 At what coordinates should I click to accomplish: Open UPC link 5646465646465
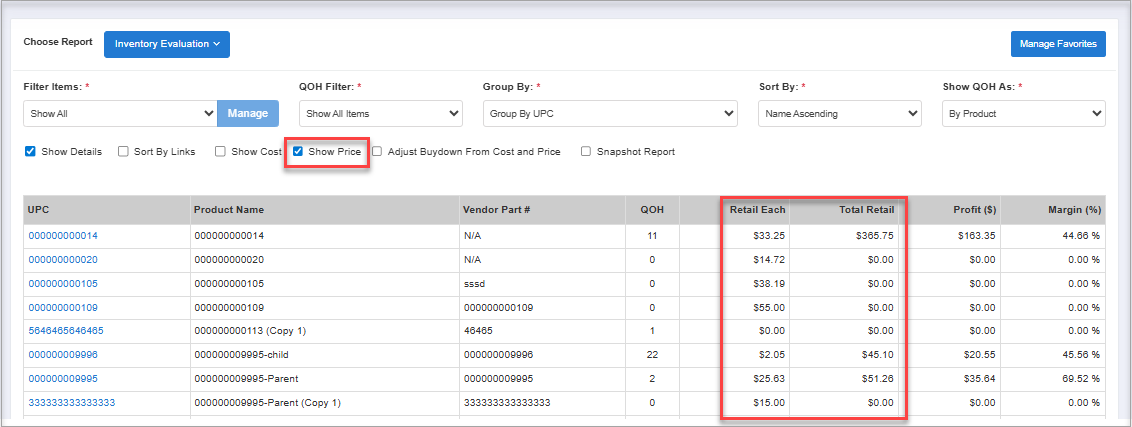(65, 331)
